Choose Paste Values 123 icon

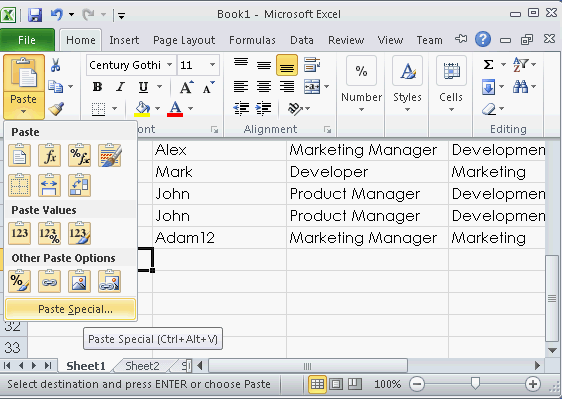tap(19, 233)
